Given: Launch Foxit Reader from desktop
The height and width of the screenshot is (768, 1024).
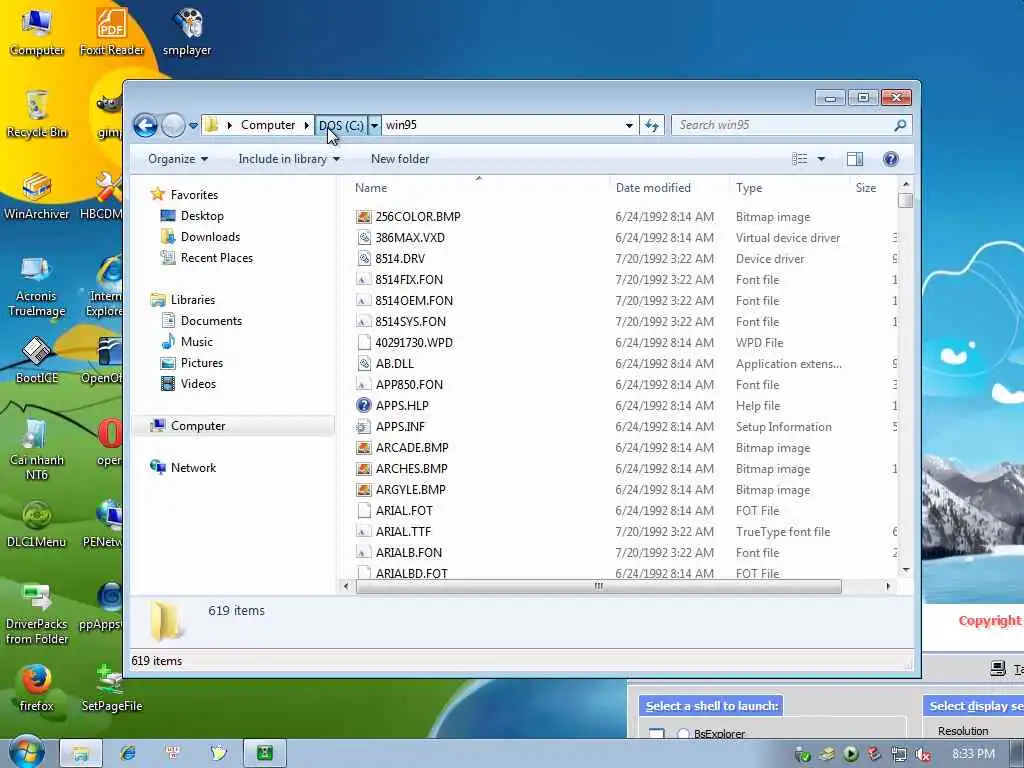Looking at the screenshot, I should tap(112, 33).
